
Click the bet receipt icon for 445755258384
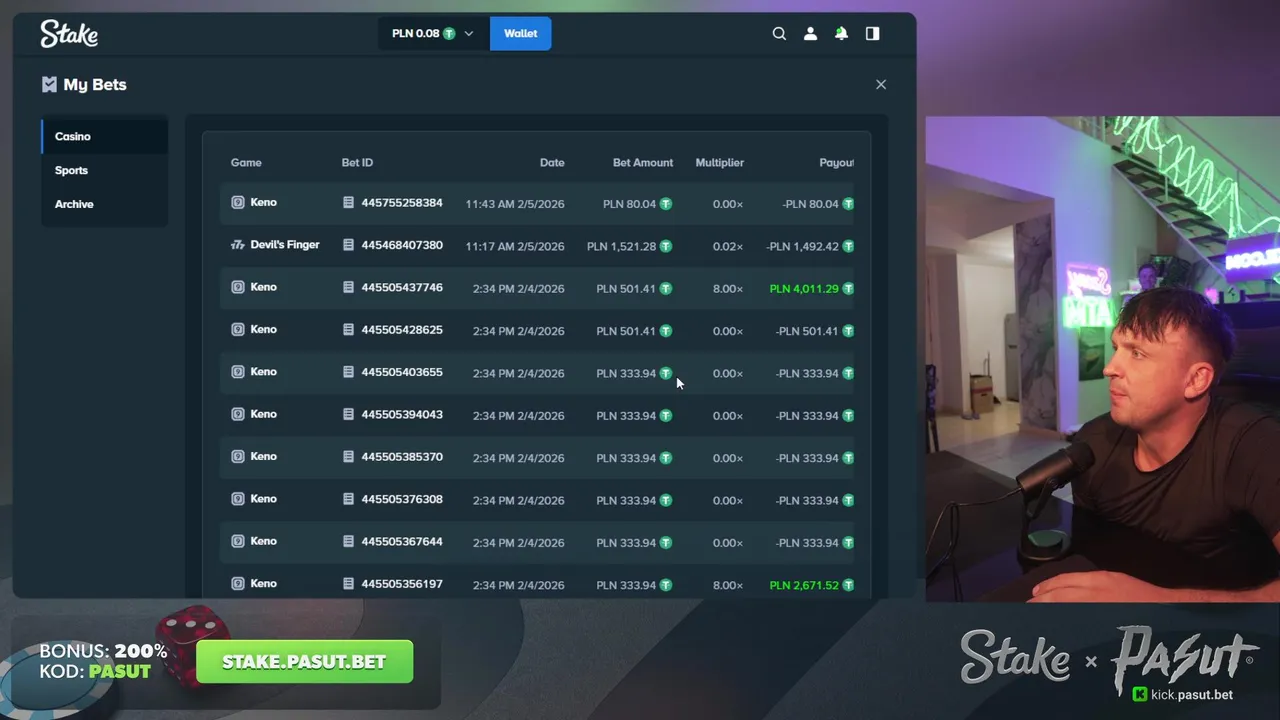pos(348,202)
